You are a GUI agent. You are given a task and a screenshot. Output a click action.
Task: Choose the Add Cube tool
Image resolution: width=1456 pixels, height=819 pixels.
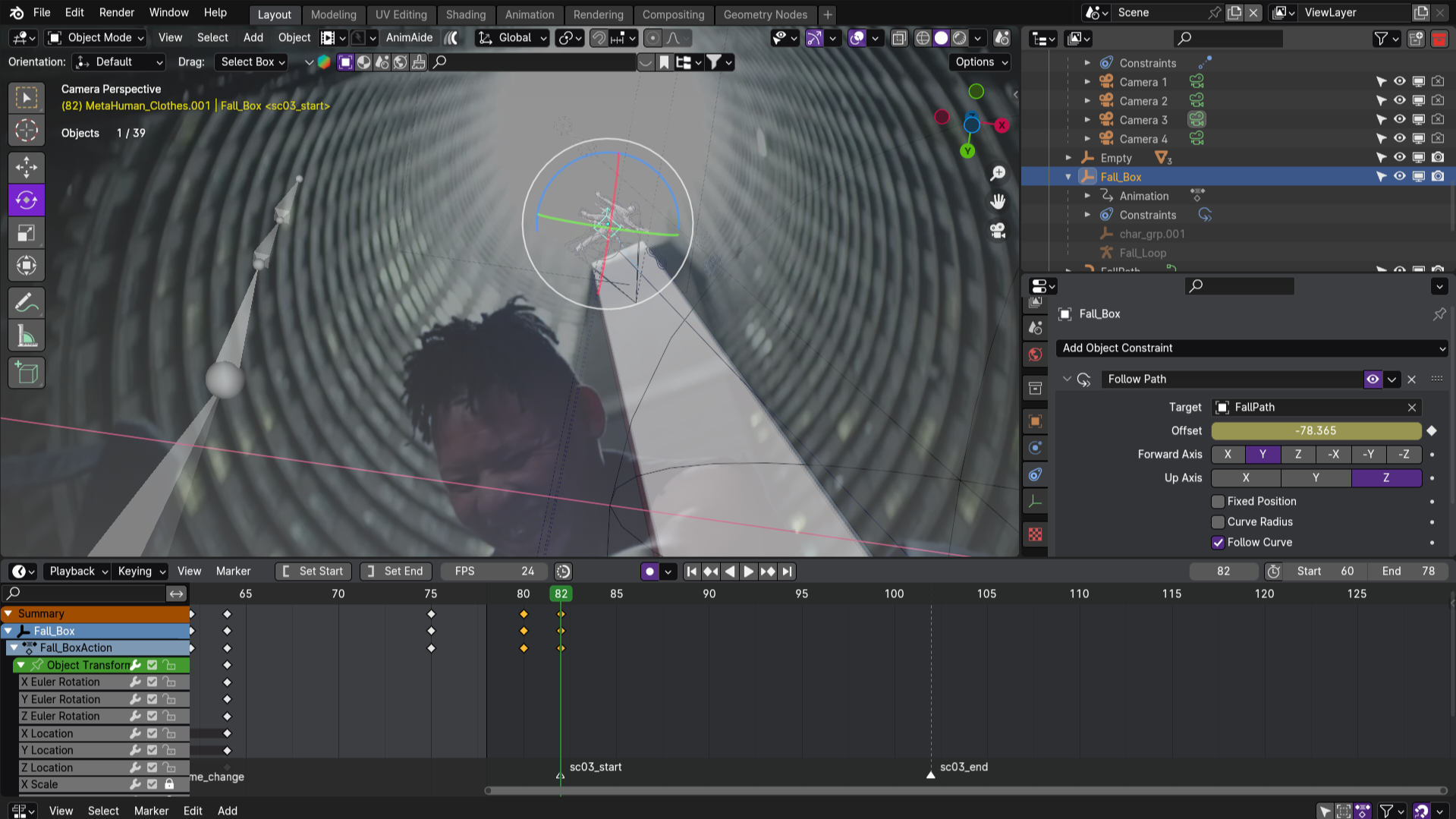(27, 373)
